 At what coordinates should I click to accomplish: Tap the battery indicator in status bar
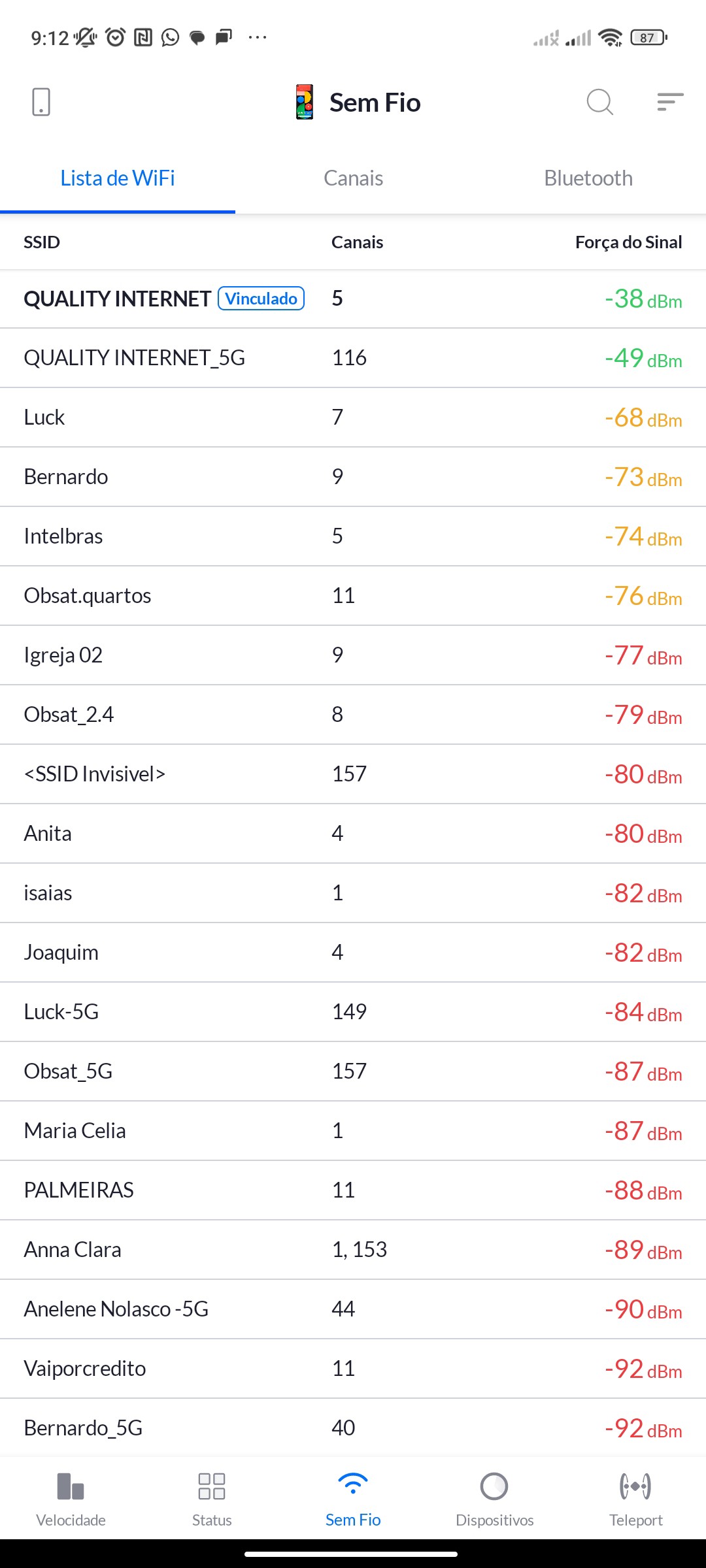[x=648, y=38]
